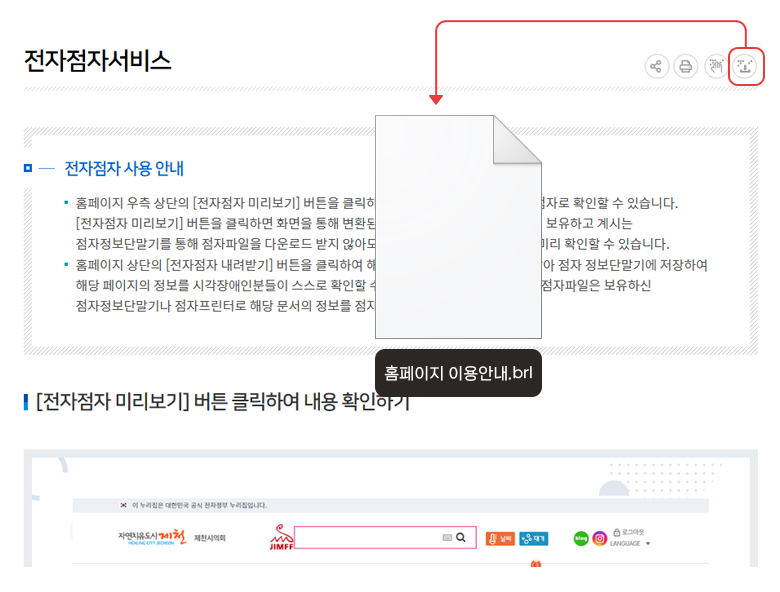The image size is (780, 592).
Task: Open the braille preview hand icon
Action: coord(716,67)
